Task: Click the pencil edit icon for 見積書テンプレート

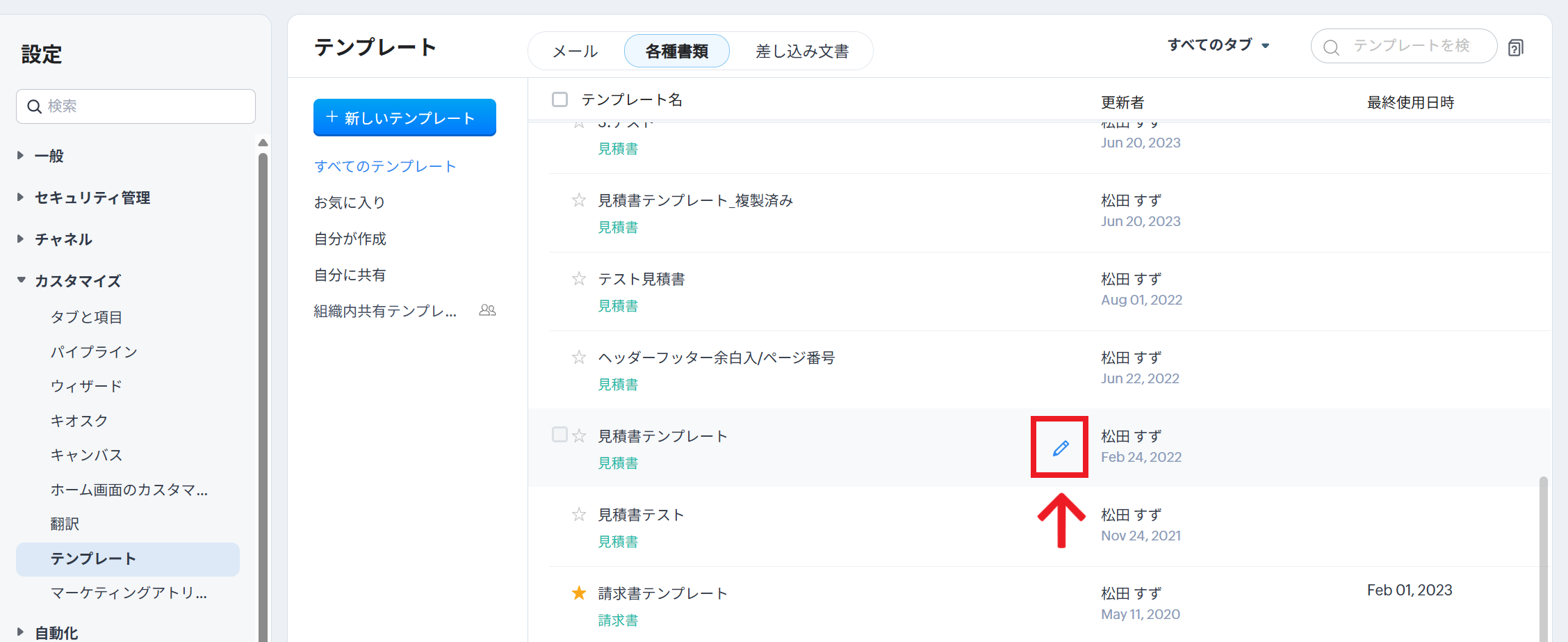Action: tap(1060, 448)
